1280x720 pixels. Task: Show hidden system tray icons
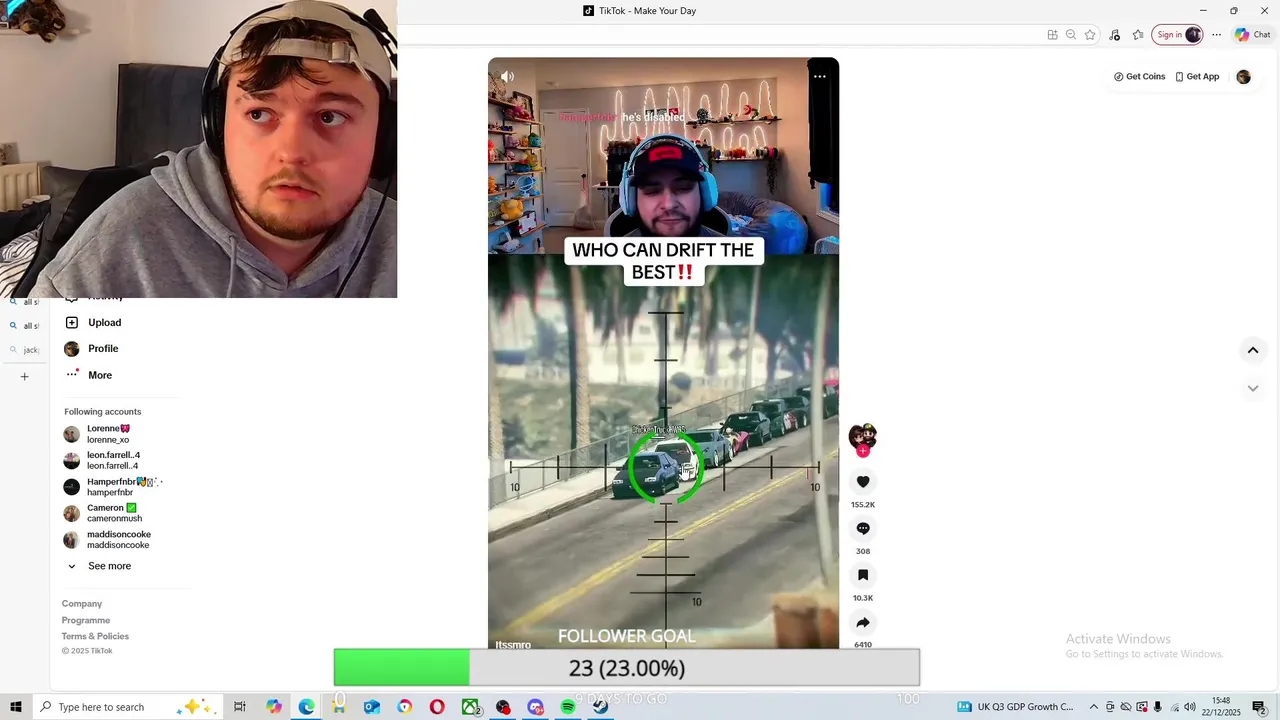pyautogui.click(x=1093, y=707)
